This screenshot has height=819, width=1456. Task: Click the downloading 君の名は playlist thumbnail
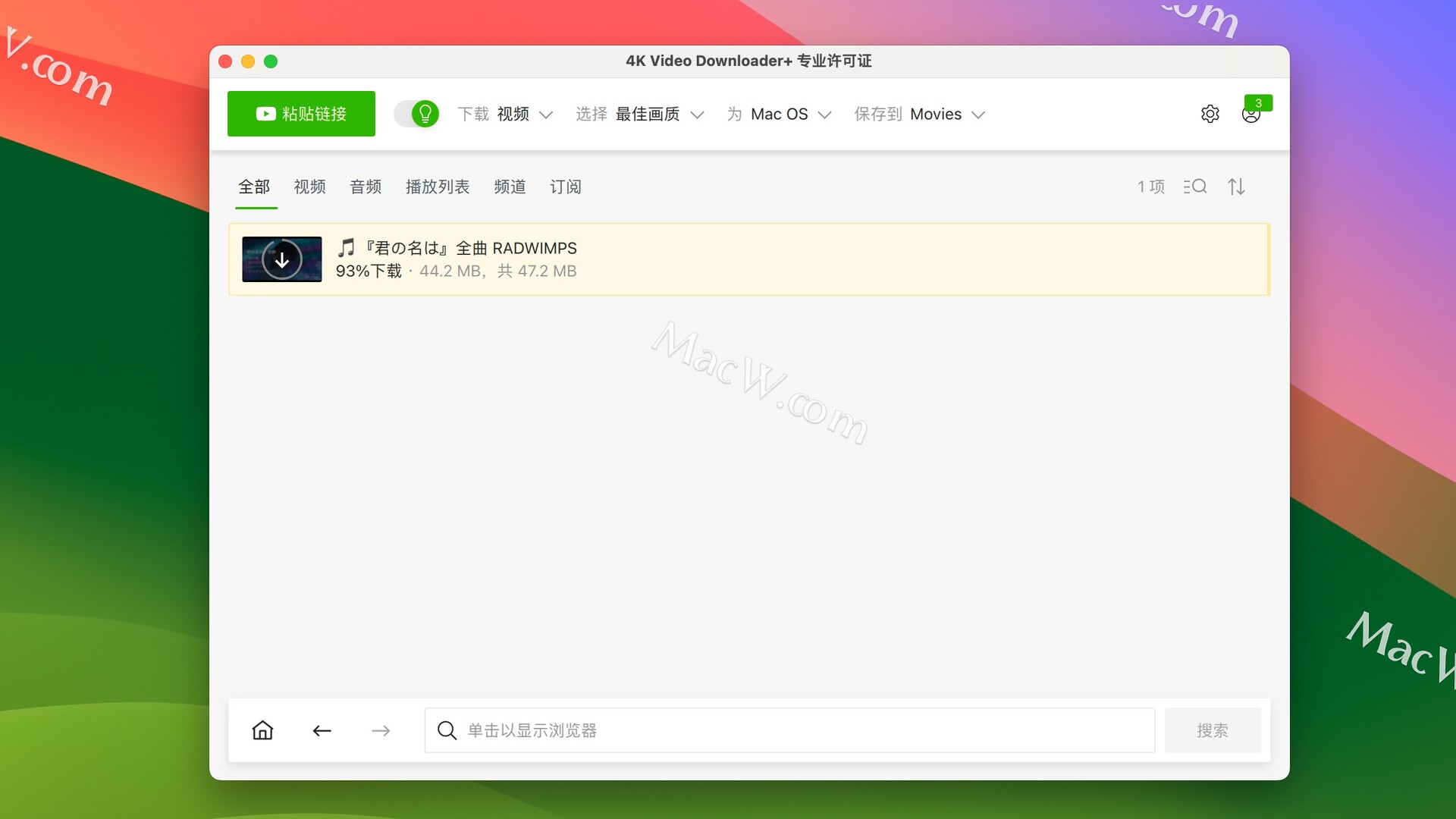click(x=283, y=259)
